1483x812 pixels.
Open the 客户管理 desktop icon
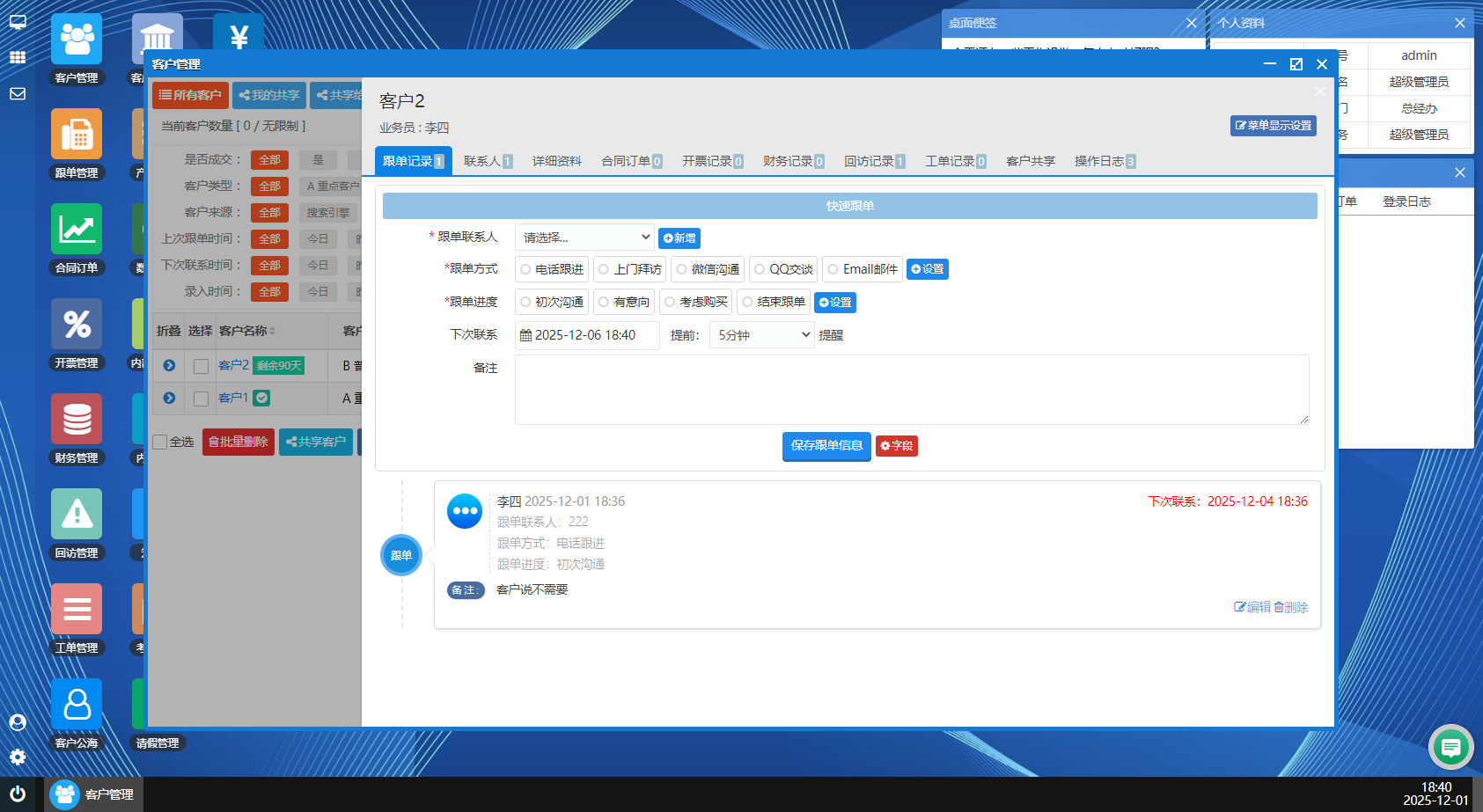click(x=77, y=40)
